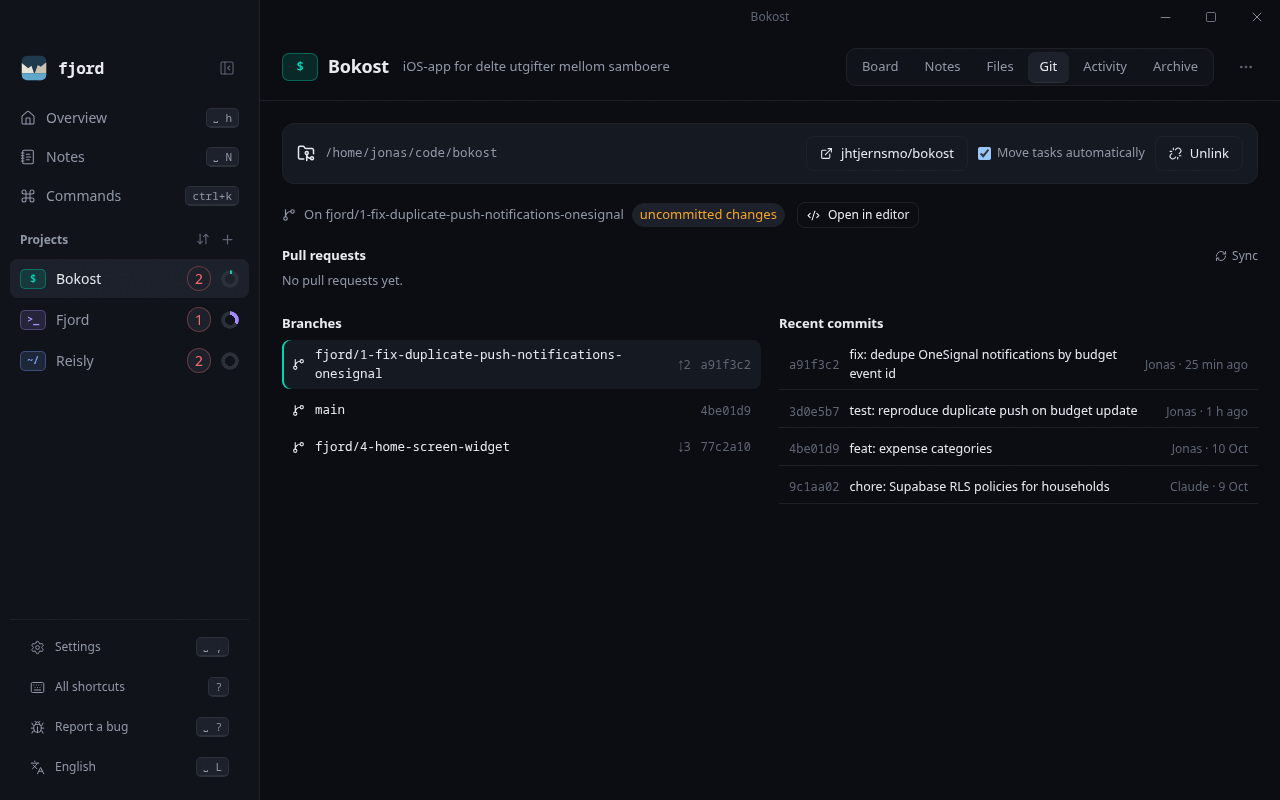Open commit feat: expense categories
The image size is (1280, 800).
click(x=1018, y=449)
